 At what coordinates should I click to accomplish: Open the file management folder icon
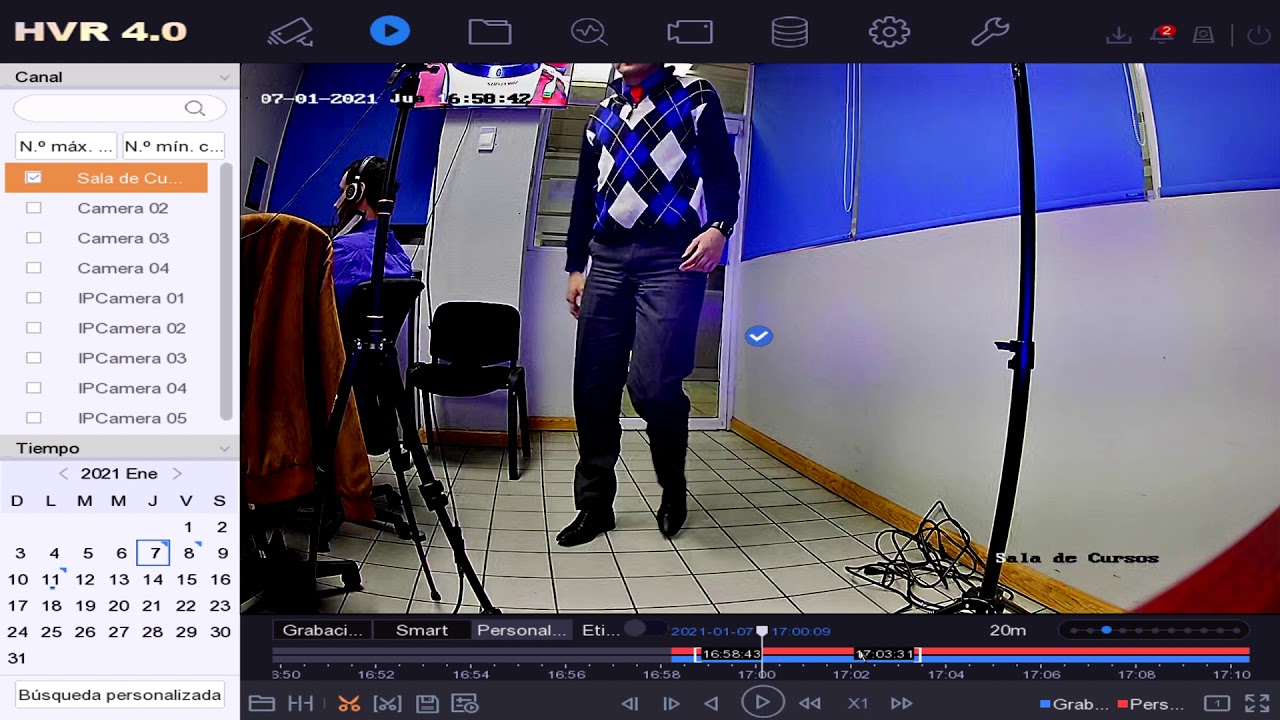click(x=490, y=32)
